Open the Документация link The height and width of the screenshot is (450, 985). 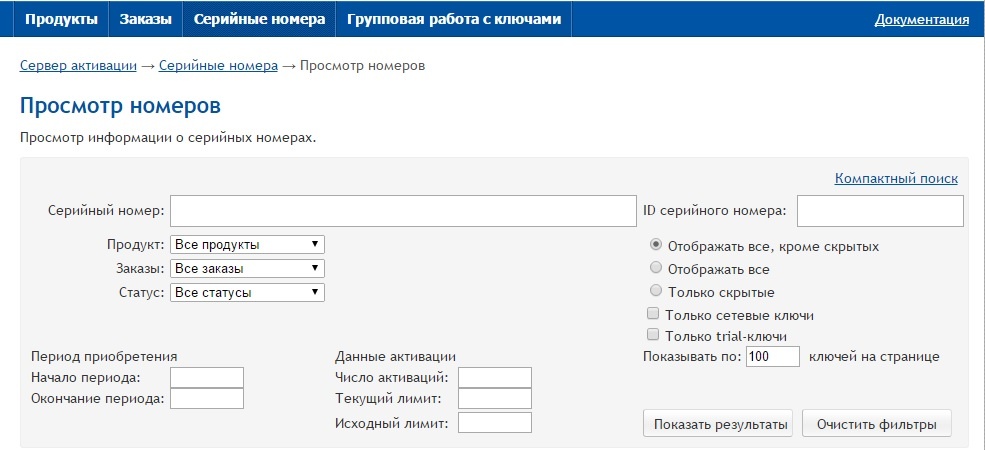[x=921, y=19]
